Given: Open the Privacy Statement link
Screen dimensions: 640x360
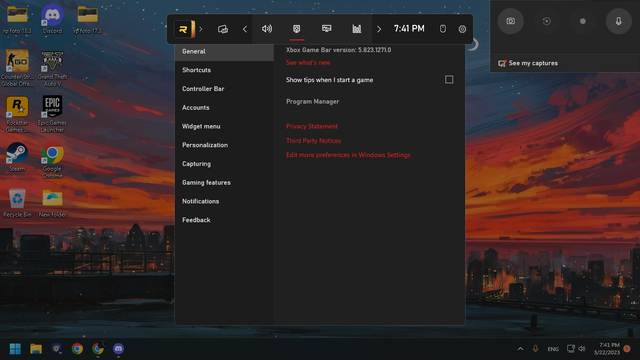Looking at the screenshot, I should (x=312, y=127).
